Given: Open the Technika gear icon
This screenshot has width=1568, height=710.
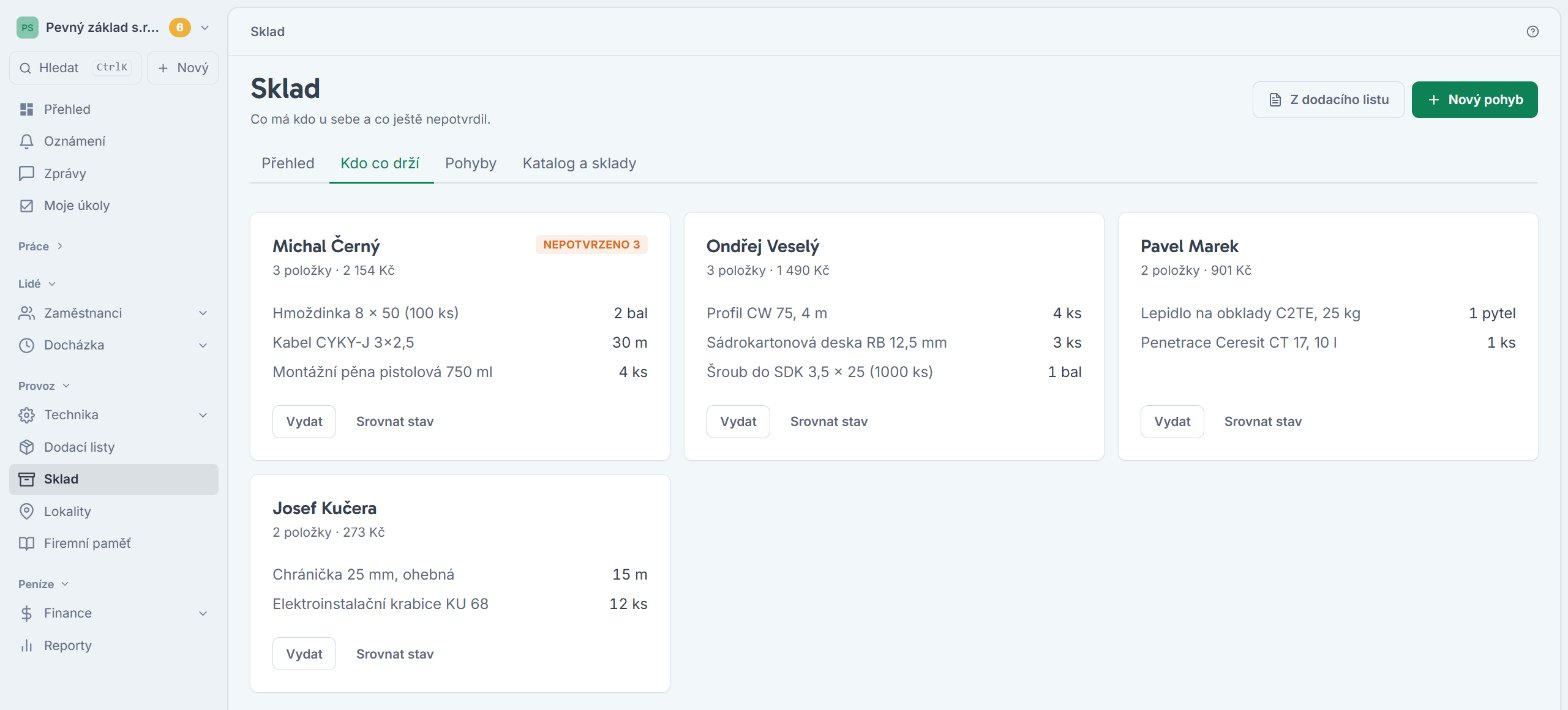Looking at the screenshot, I should pos(27,415).
